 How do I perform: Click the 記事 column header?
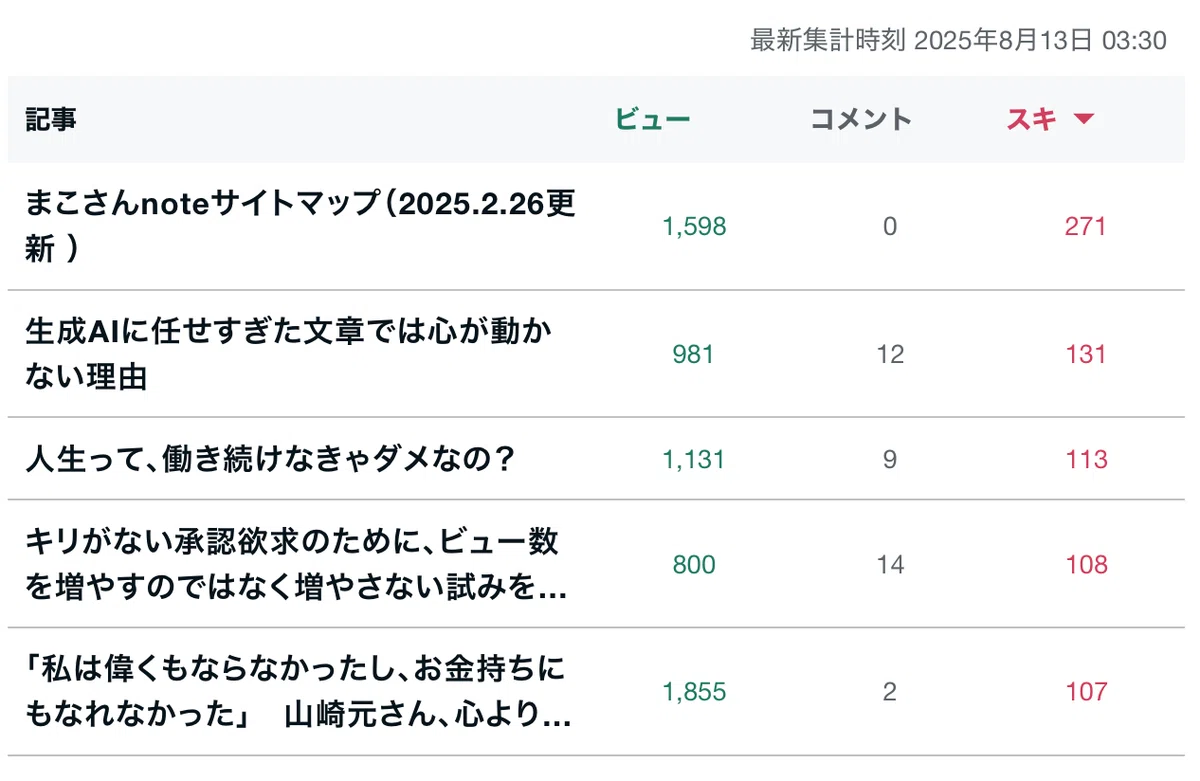click(x=51, y=120)
